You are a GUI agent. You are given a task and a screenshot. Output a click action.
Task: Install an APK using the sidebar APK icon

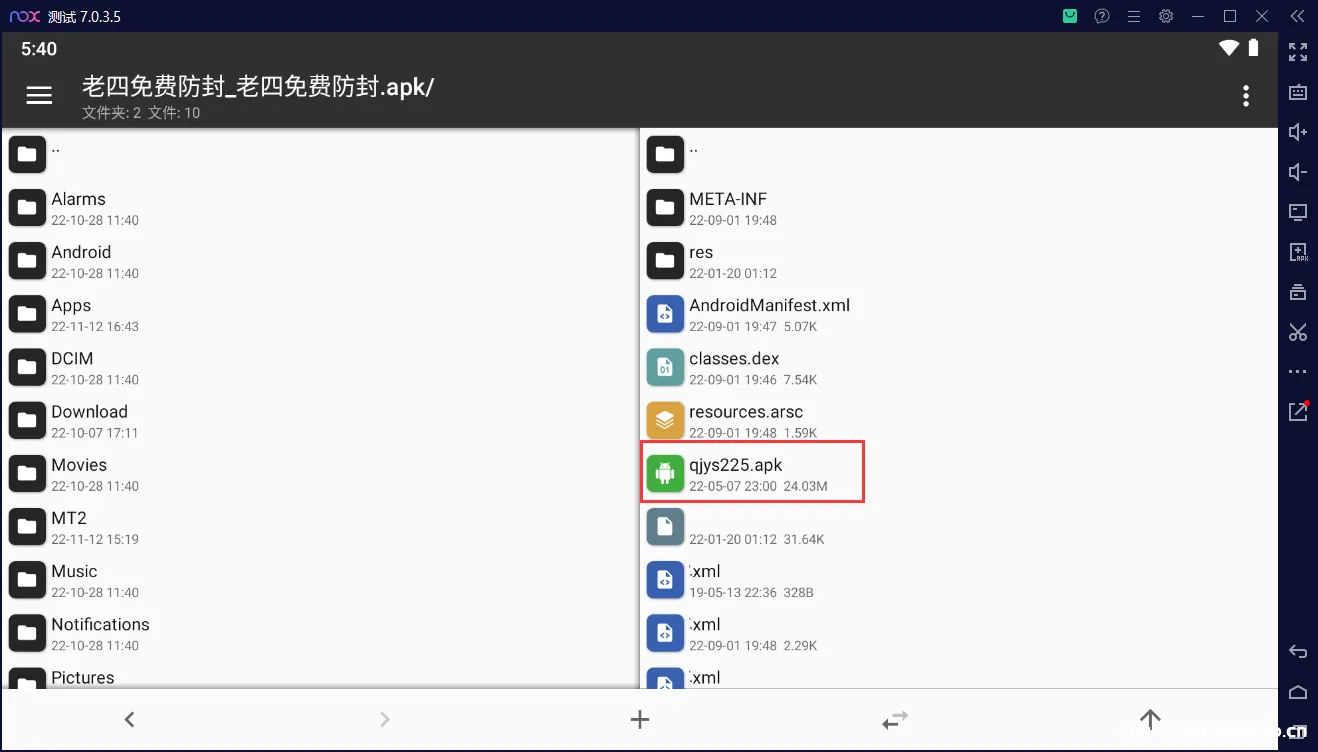1297,252
